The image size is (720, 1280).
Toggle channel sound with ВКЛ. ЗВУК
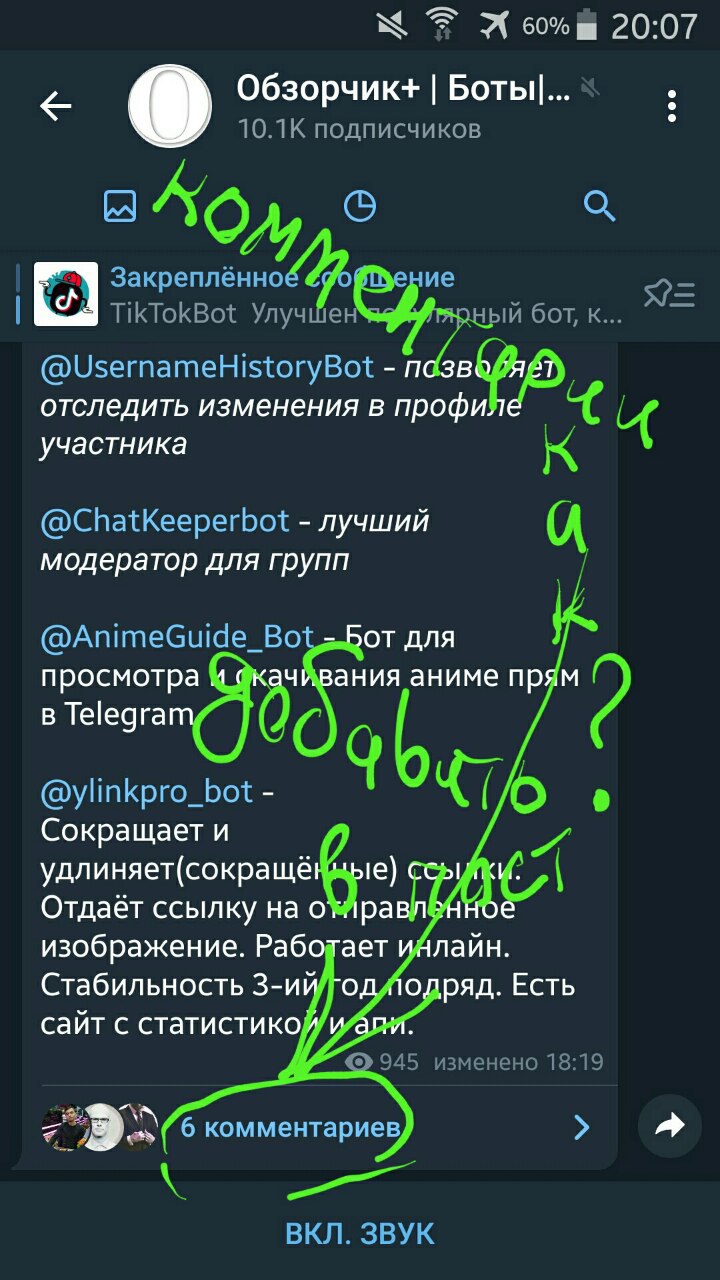point(360,1233)
